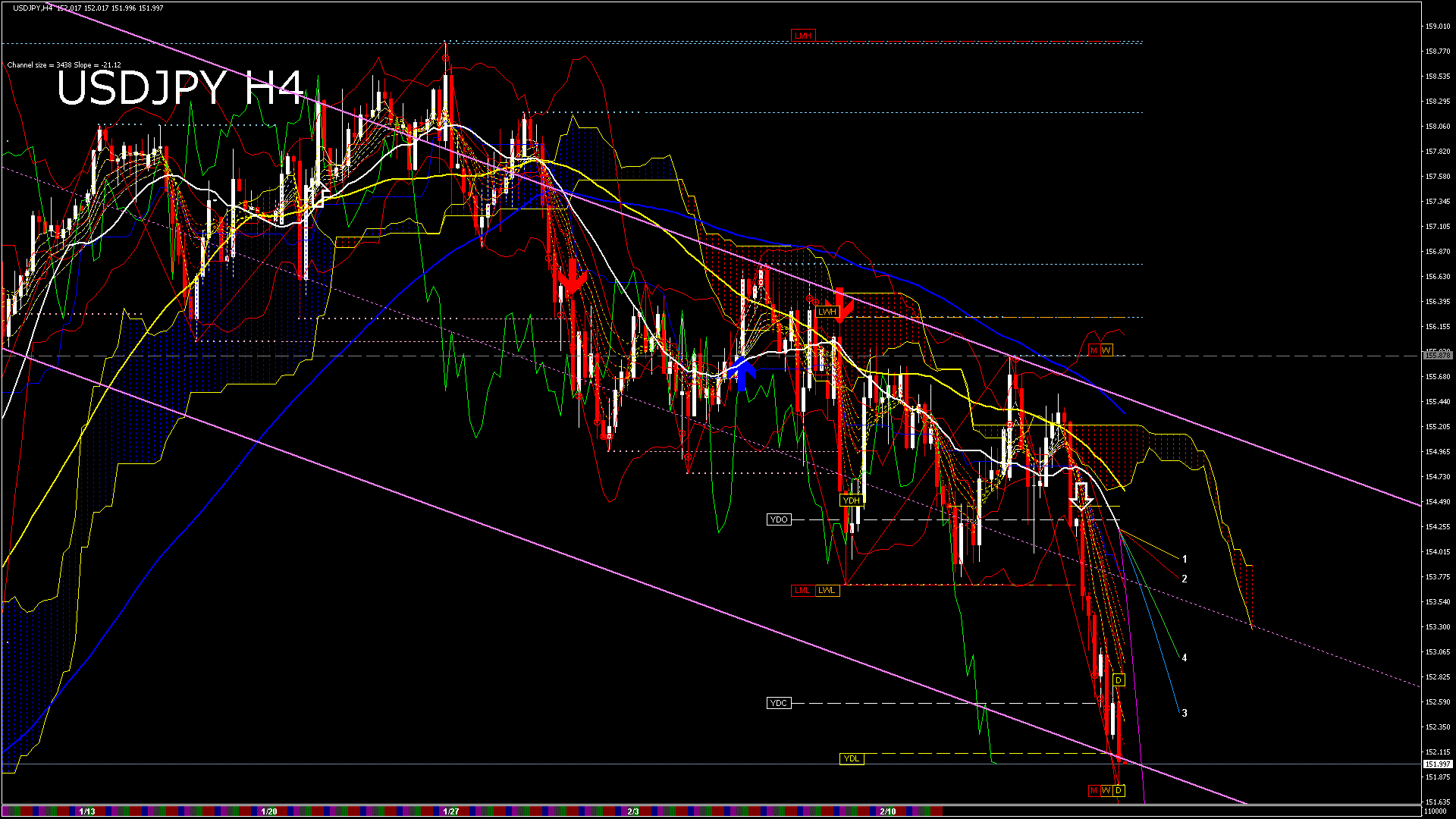Image resolution: width=1456 pixels, height=819 pixels.
Task: Click the red down arrow after 1/27
Action: click(x=572, y=276)
